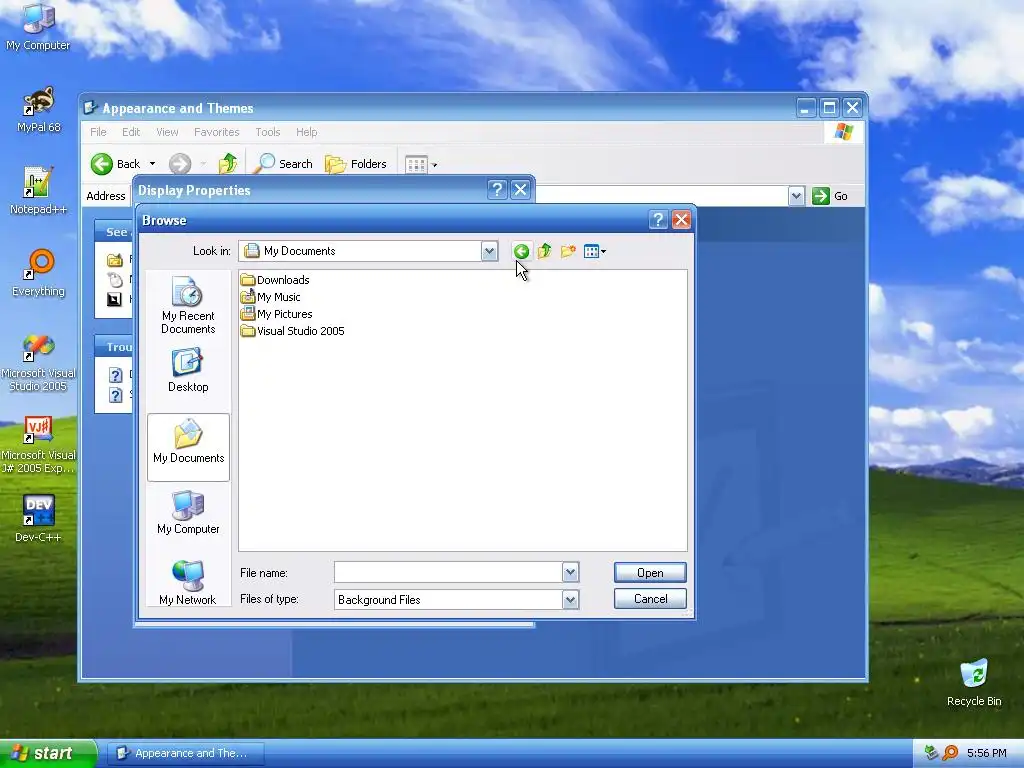This screenshot has height=768, width=1024.
Task: Click in the File name input field
Action: 448,572
